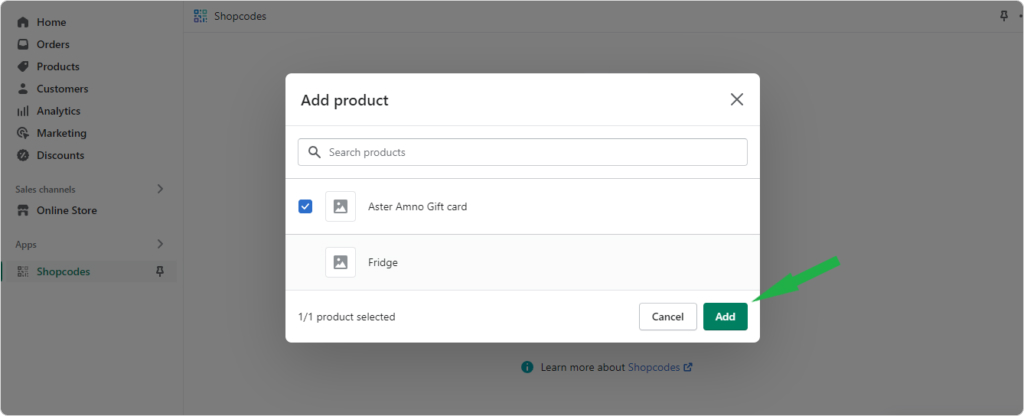Click the Add product dialog title
The image size is (1024, 416).
point(344,100)
